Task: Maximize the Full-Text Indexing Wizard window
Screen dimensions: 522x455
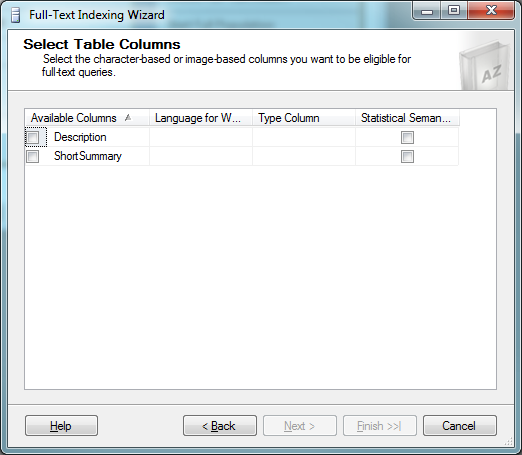Action: coord(454,11)
